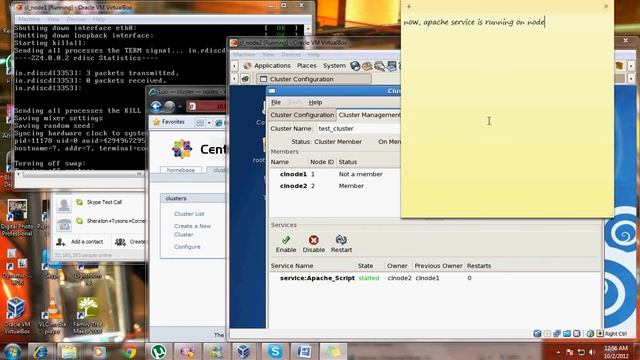Click the Owner column header
Viewport: 640px width, 360px height.
pyautogui.click(x=397, y=266)
